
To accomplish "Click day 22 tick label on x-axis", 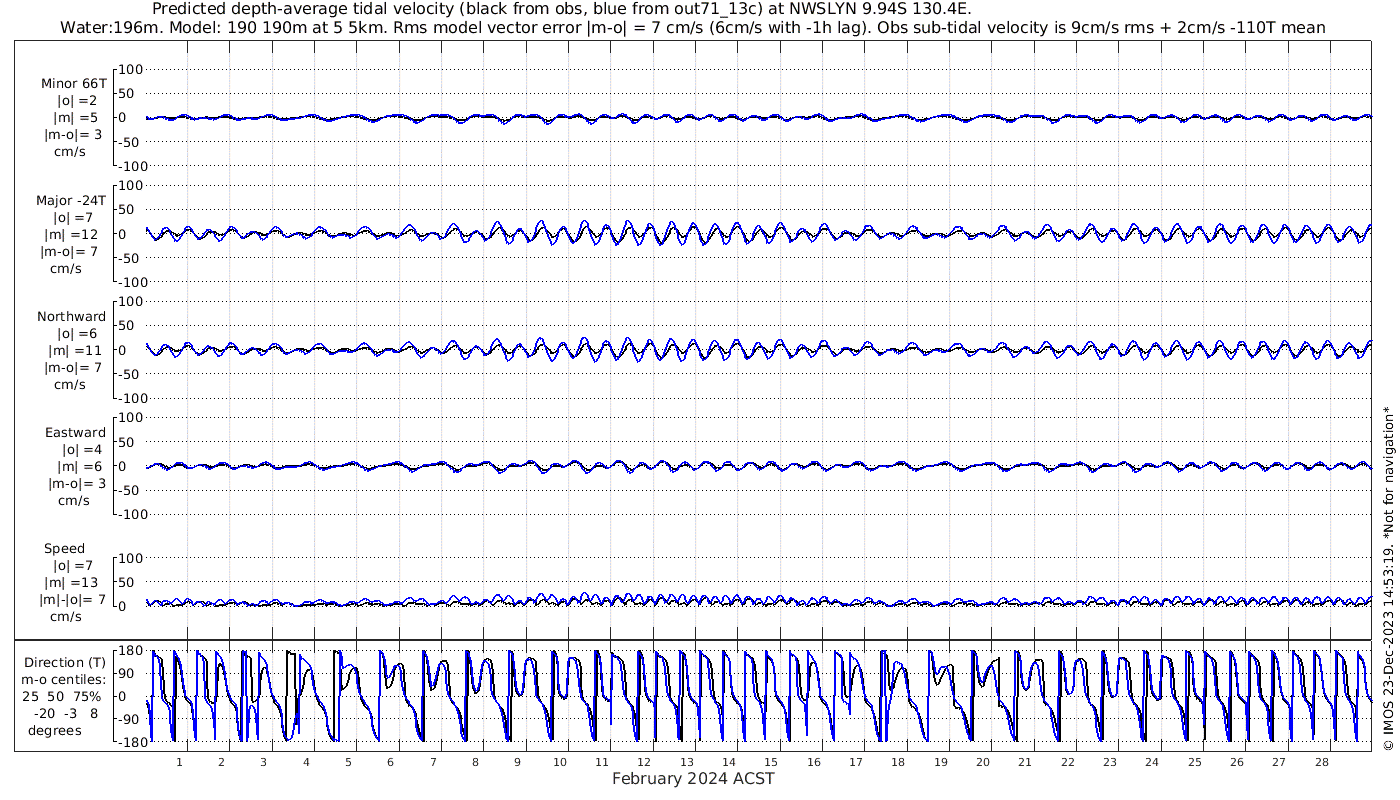I will [x=1067, y=762].
